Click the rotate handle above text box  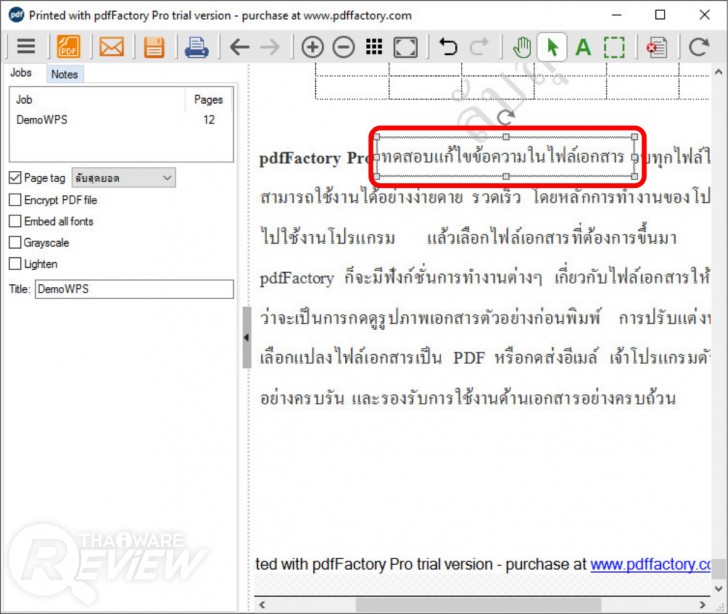pyautogui.click(x=506, y=117)
